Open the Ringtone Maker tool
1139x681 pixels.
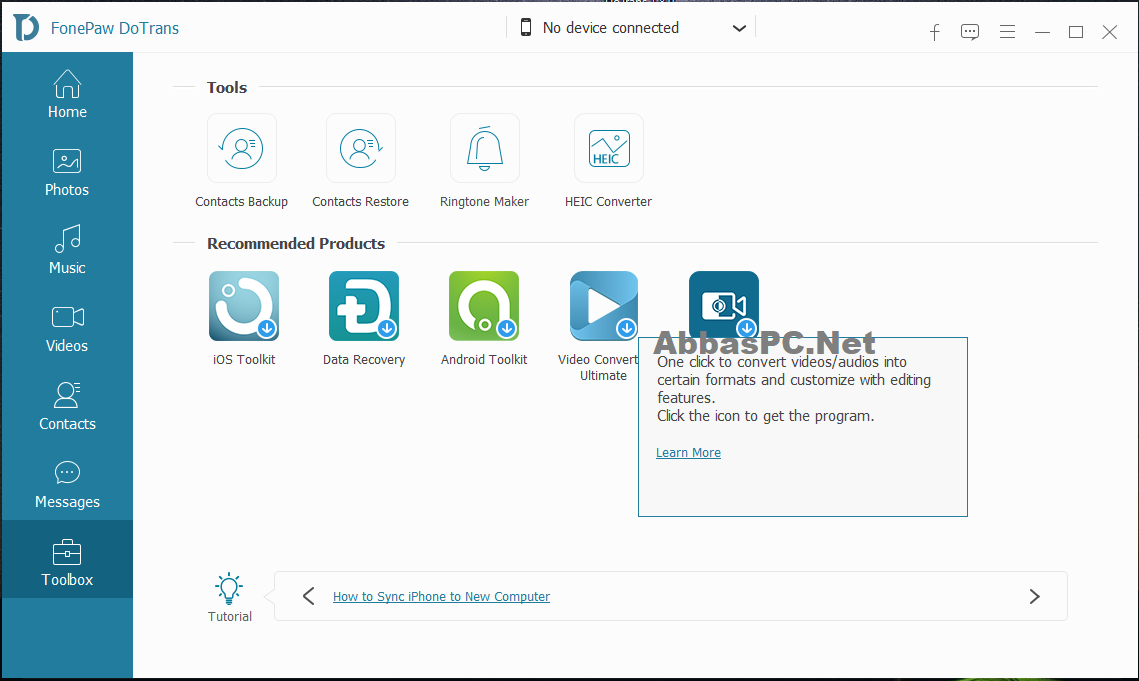(x=485, y=148)
